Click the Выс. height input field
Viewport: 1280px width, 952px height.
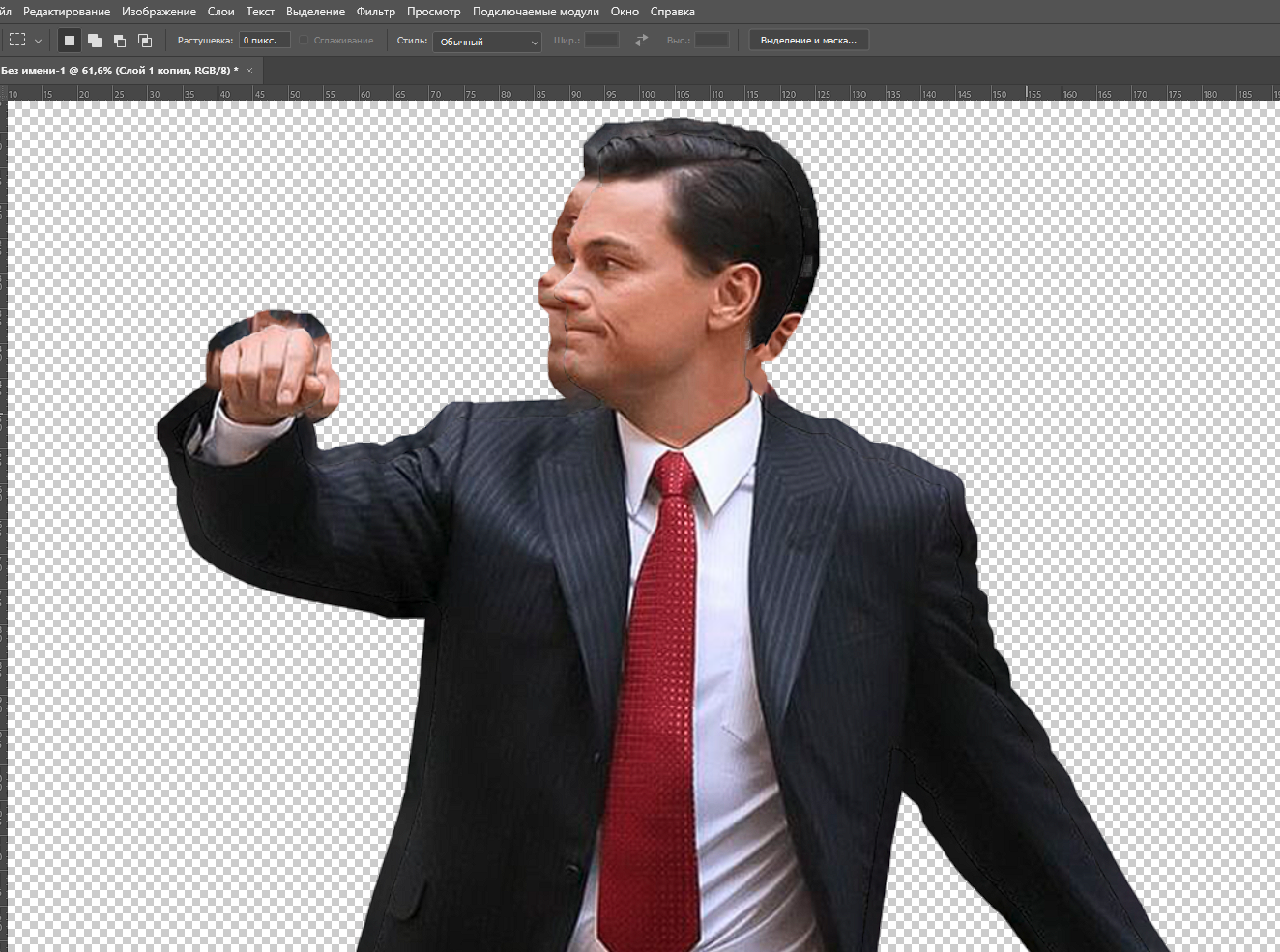click(713, 41)
